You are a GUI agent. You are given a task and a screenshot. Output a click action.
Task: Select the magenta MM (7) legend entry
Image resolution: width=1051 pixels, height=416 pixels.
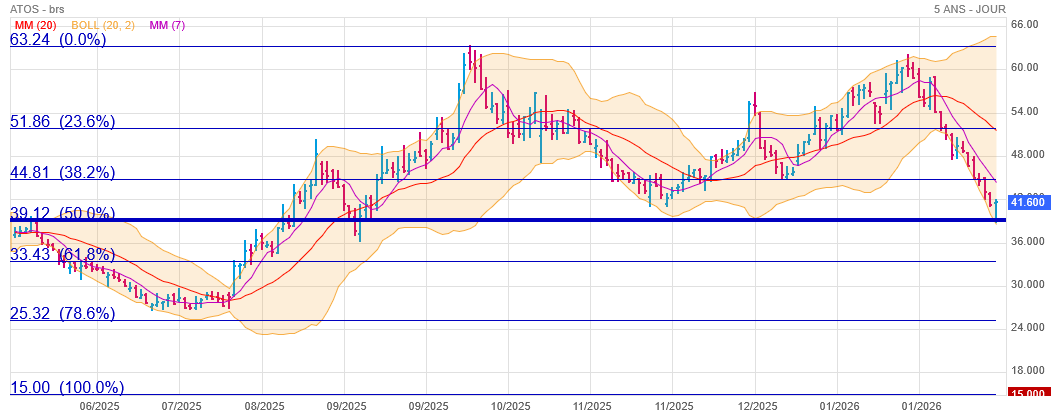click(168, 25)
